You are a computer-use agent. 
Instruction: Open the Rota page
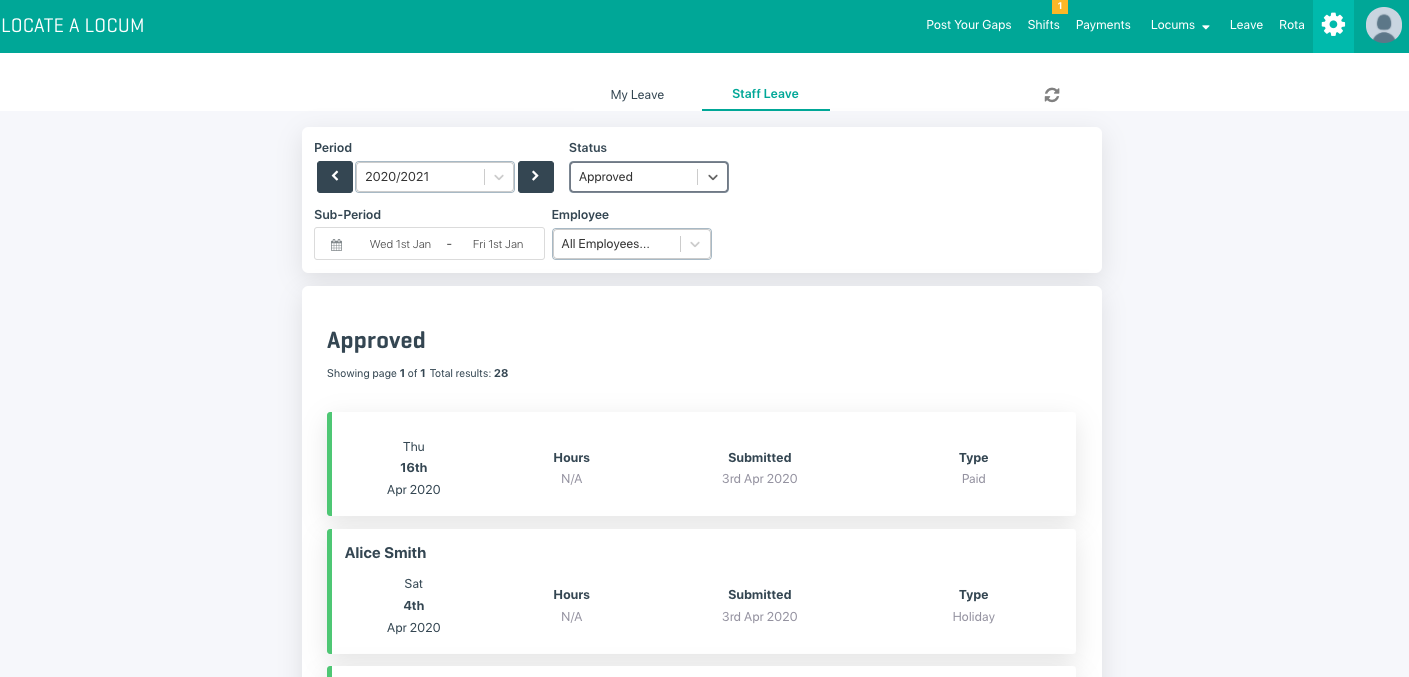tap(1292, 25)
